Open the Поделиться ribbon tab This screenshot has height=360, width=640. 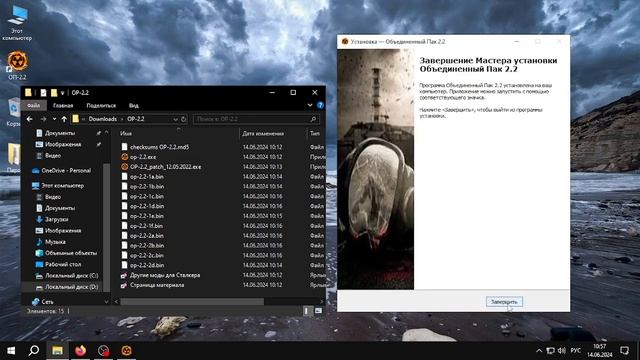101,105
